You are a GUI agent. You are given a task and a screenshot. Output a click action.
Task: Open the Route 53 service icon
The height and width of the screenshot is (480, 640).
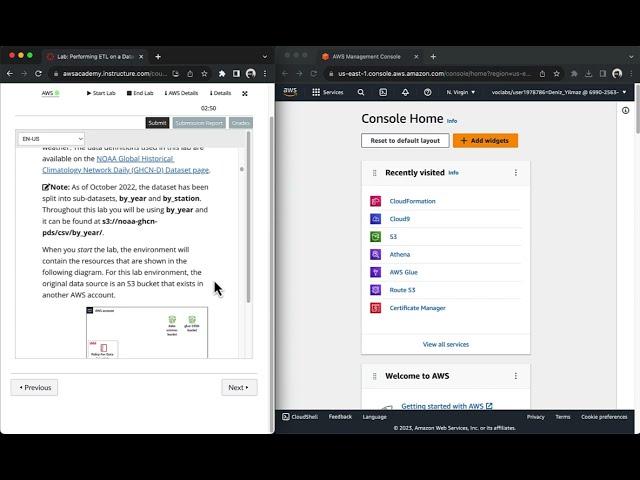click(376, 290)
